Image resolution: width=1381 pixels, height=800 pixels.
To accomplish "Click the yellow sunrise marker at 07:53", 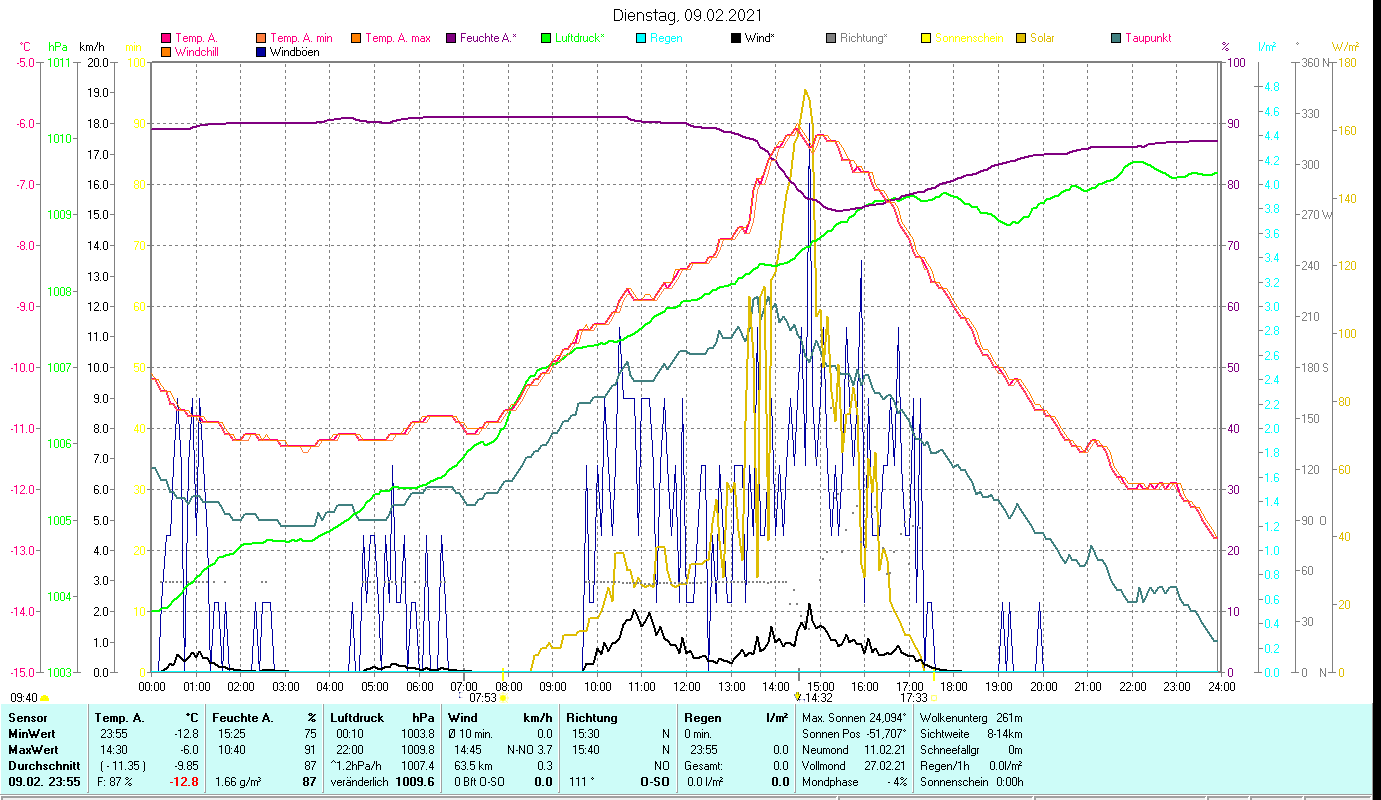I will click(x=503, y=698).
